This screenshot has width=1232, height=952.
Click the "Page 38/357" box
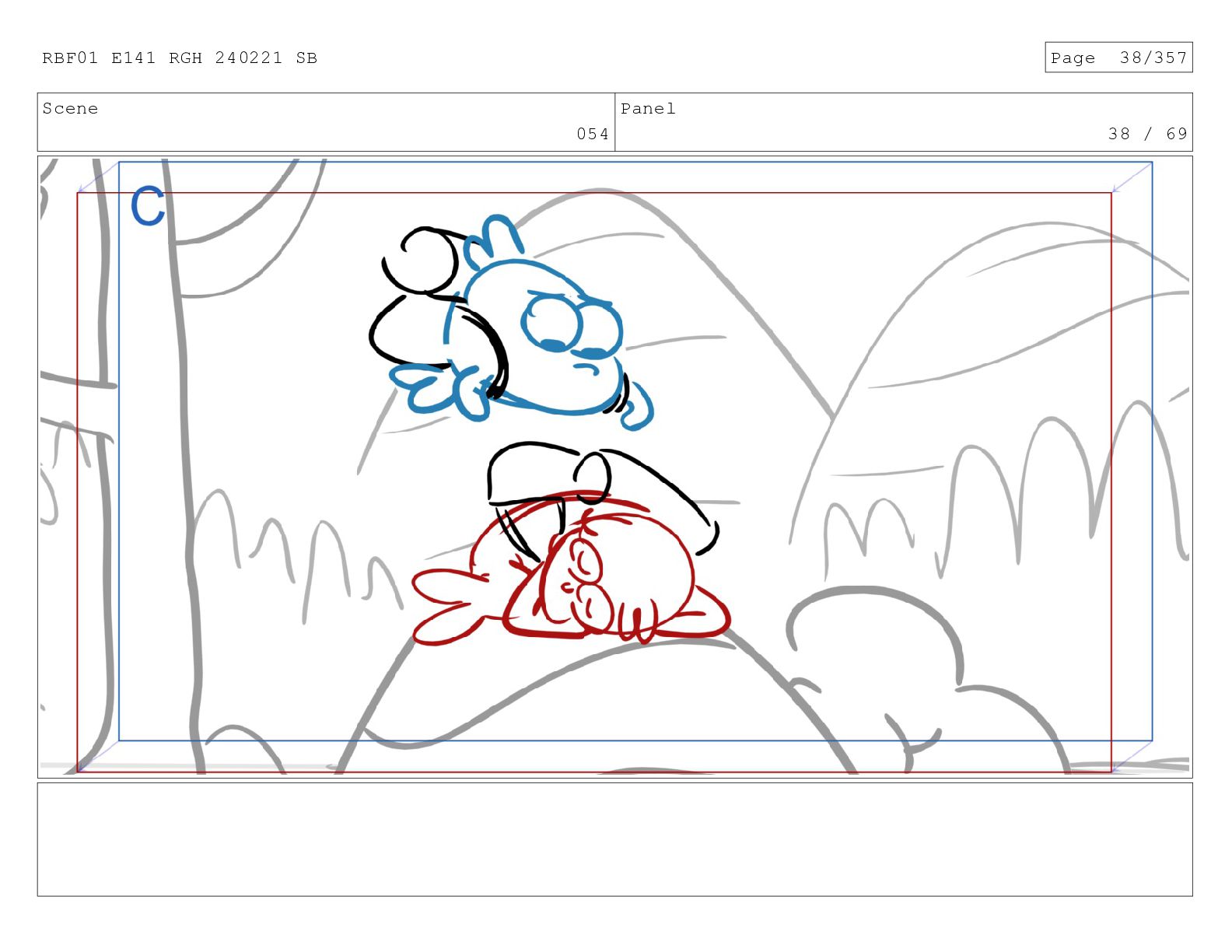(x=1118, y=58)
